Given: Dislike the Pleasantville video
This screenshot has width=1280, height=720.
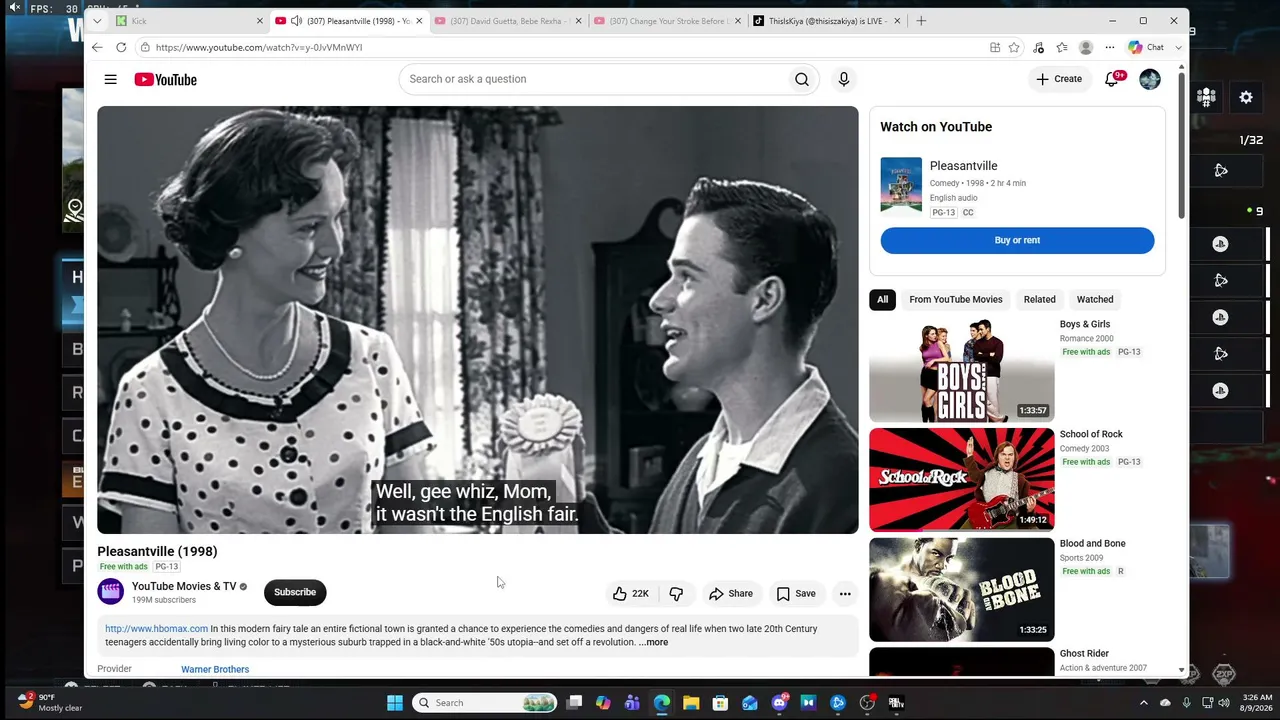Looking at the screenshot, I should pos(676,593).
